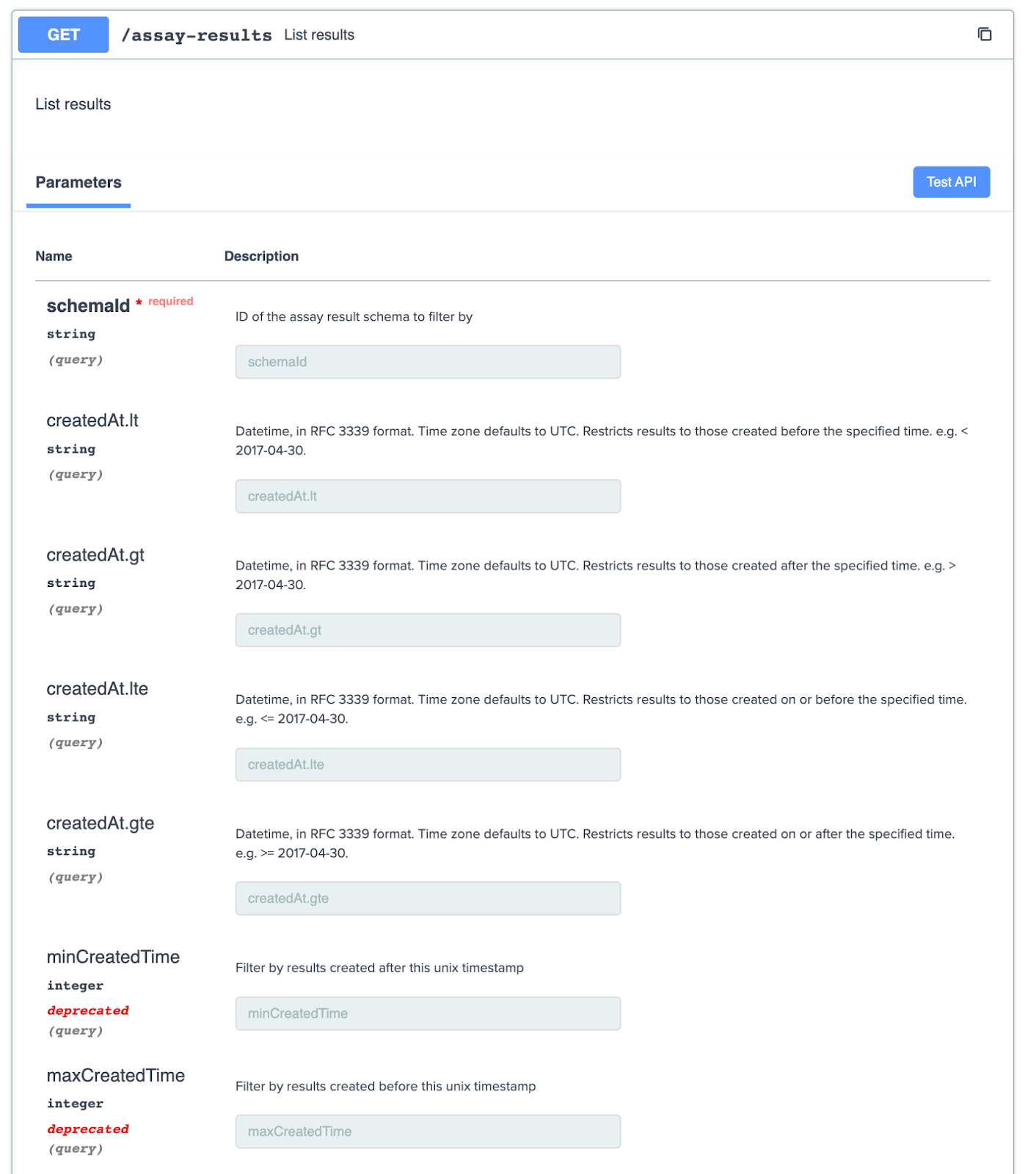Click the maxCreatedTime parameter label
The width and height of the screenshot is (1036, 1174).
pos(116,1076)
